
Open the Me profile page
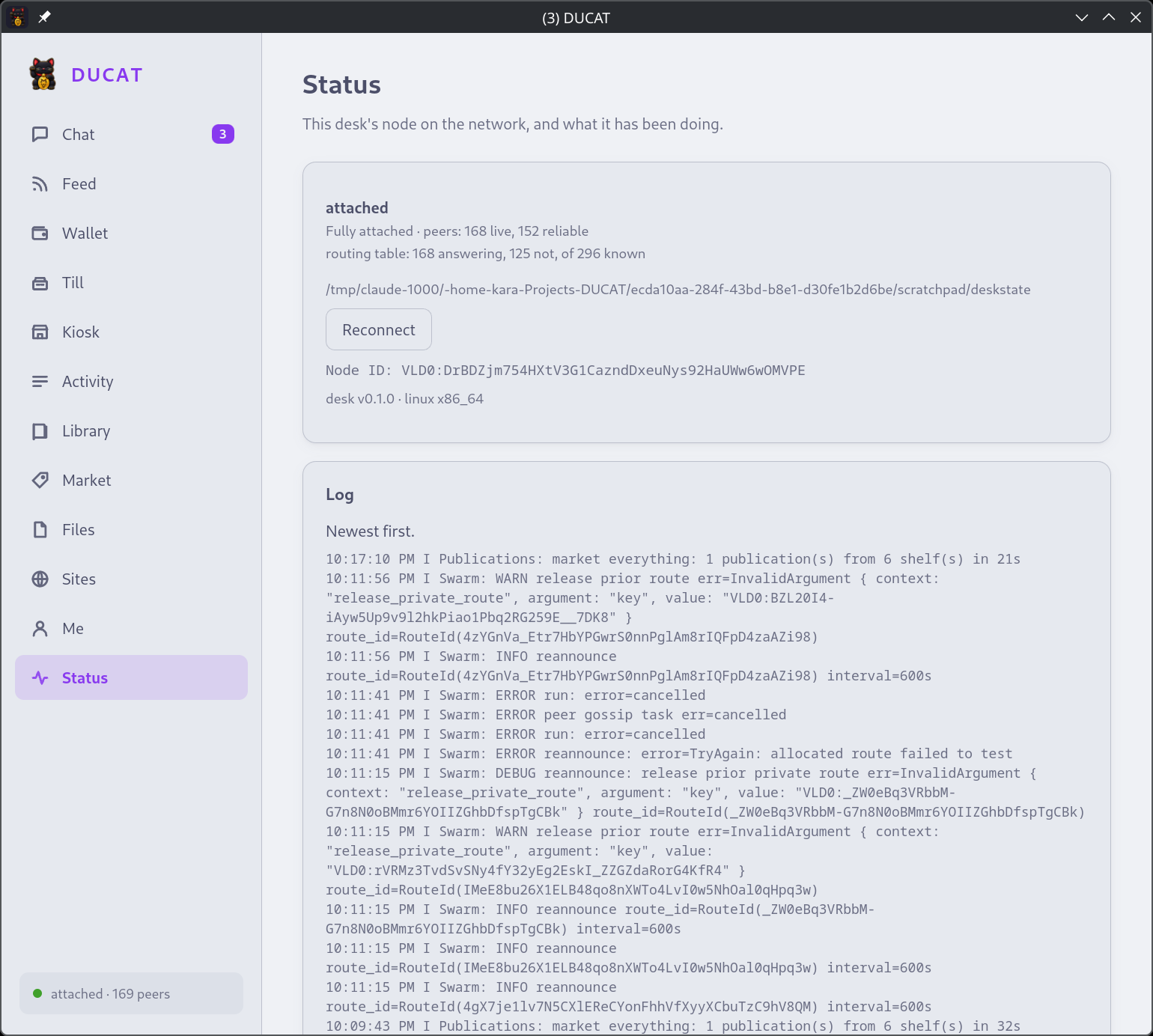point(132,629)
